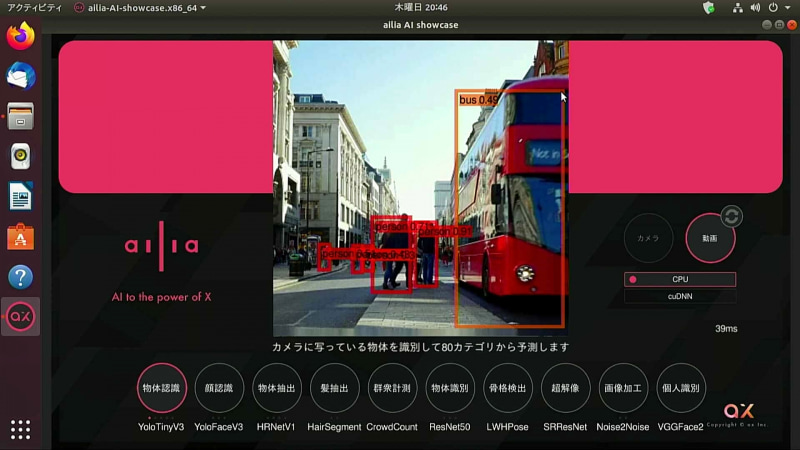The image size is (800, 450).
Task: Switch input to 動画 video source
Action: pos(710,238)
